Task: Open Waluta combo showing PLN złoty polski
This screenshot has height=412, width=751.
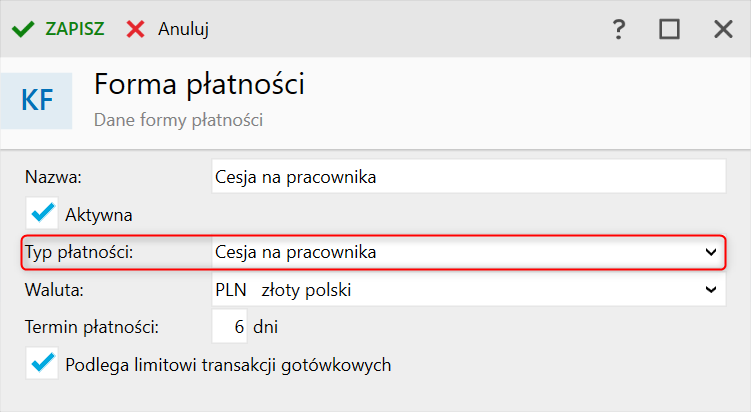Action: pyautogui.click(x=469, y=289)
